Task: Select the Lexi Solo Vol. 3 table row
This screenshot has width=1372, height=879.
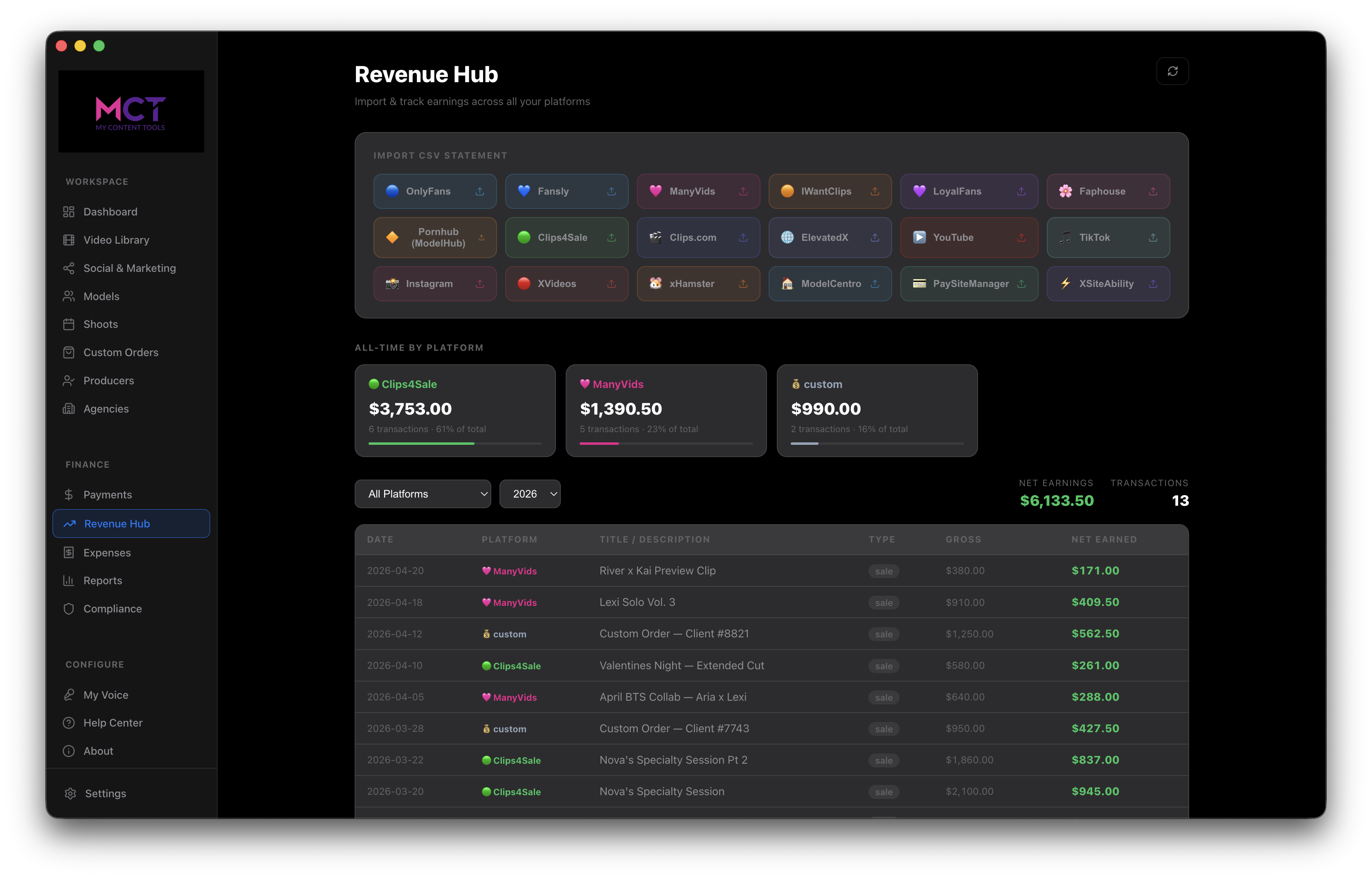Action: (x=771, y=602)
